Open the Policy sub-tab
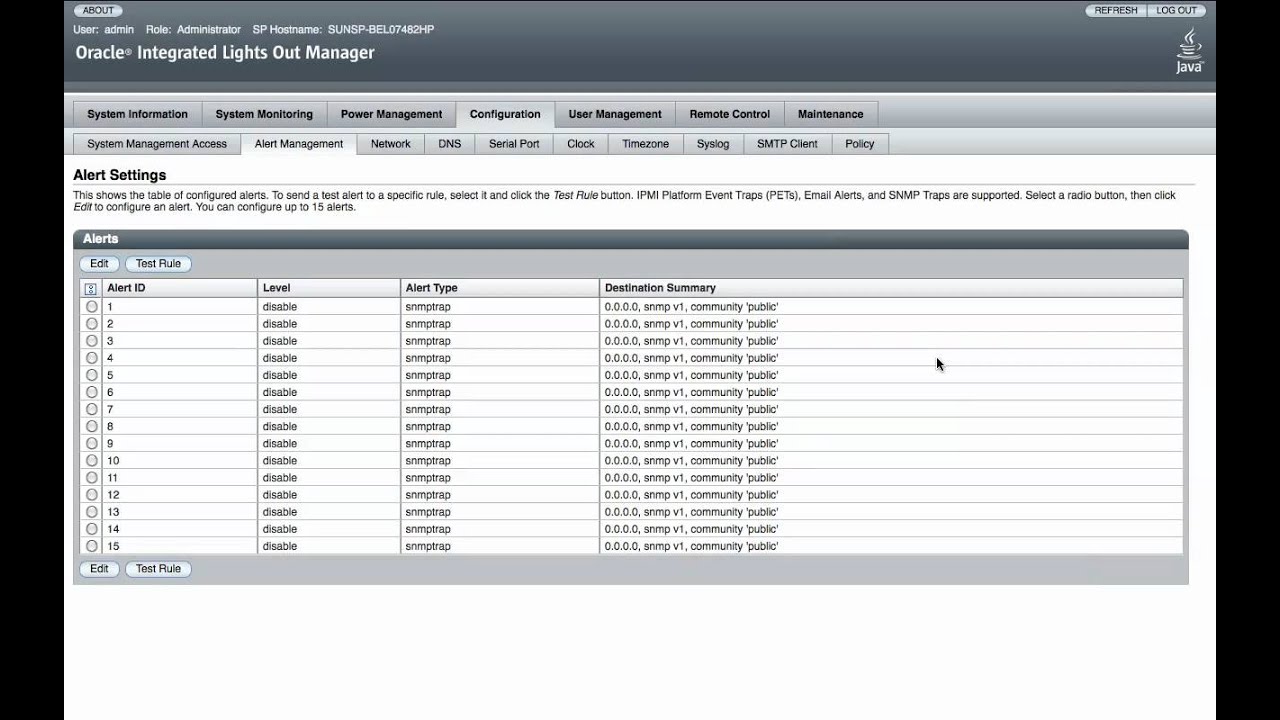Viewport: 1280px width, 720px height. pyautogui.click(x=860, y=144)
